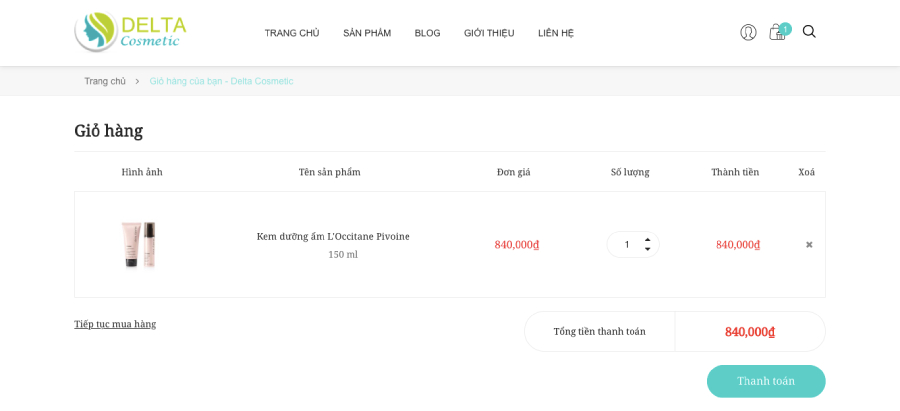Follow the Tiếp tục mua hàng link
This screenshot has width=900, height=411.
pos(115,324)
